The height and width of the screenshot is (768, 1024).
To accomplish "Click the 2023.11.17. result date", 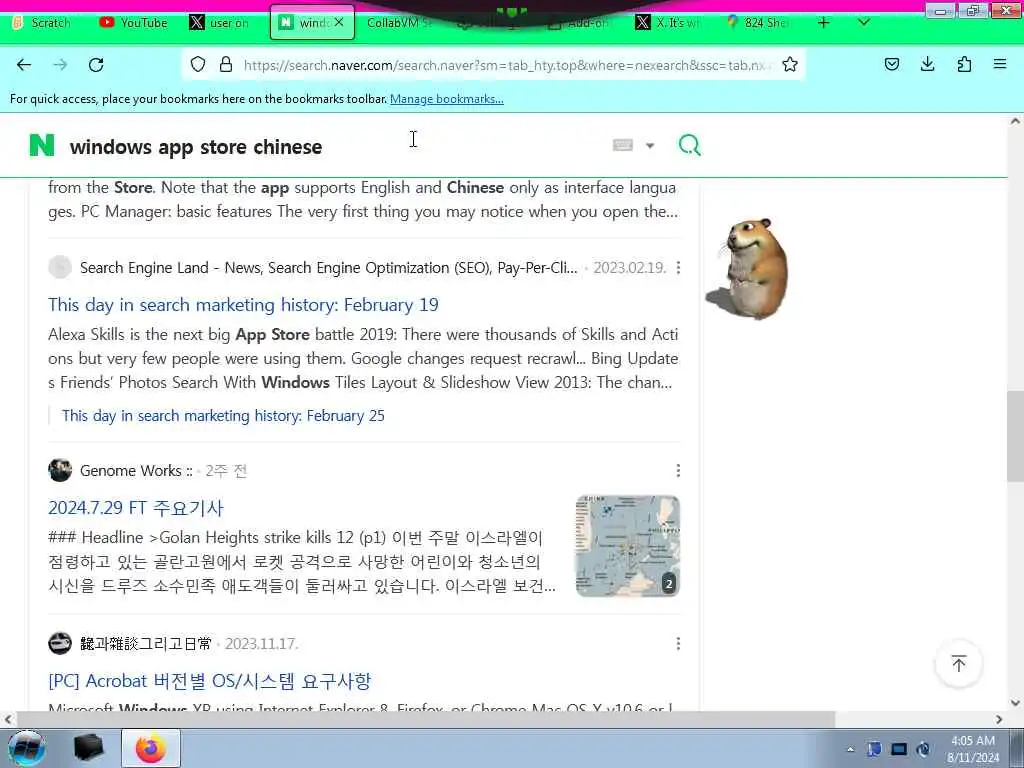I will [262, 644].
